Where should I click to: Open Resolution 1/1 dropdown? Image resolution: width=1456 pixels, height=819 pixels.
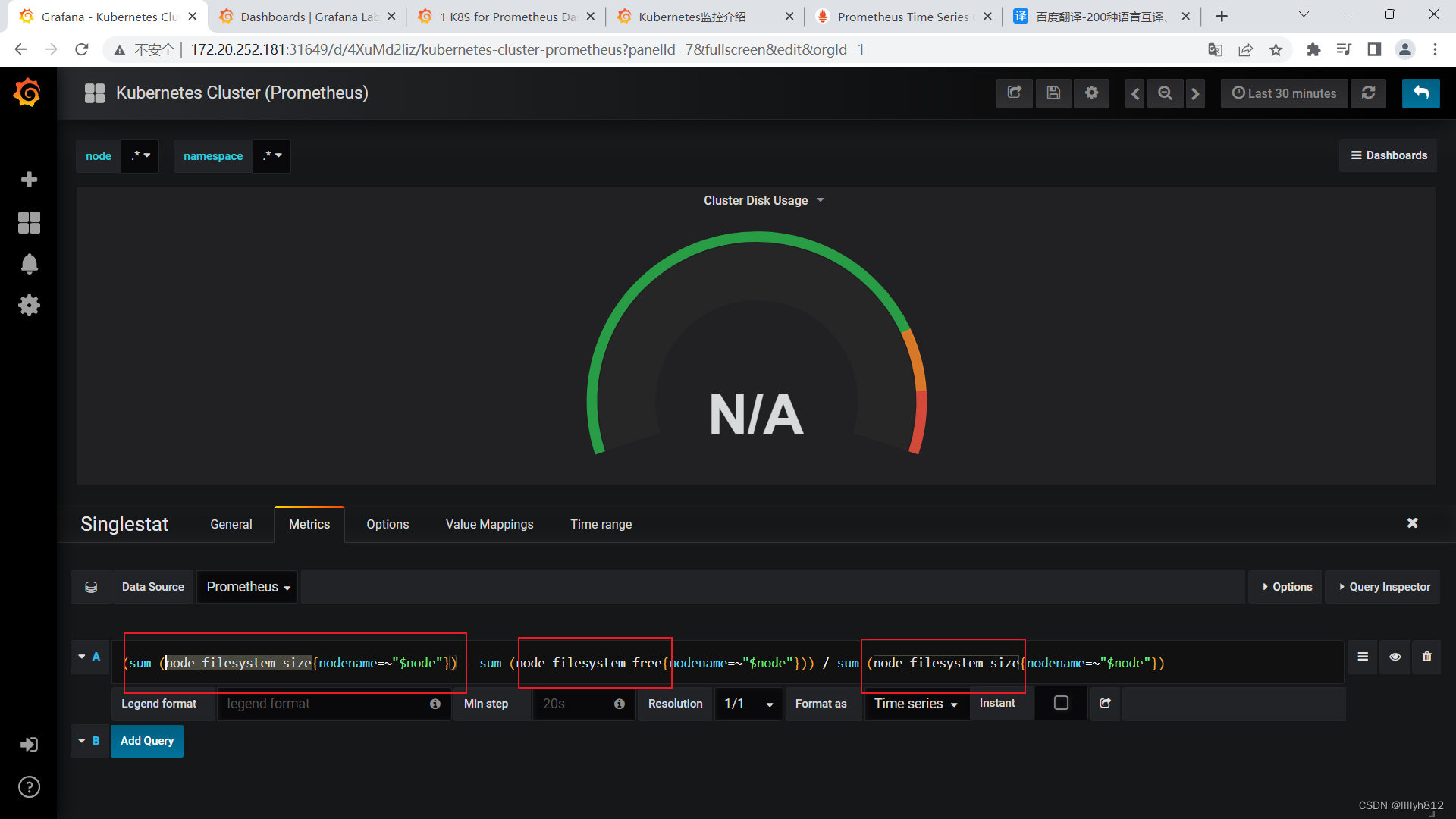pyautogui.click(x=748, y=704)
